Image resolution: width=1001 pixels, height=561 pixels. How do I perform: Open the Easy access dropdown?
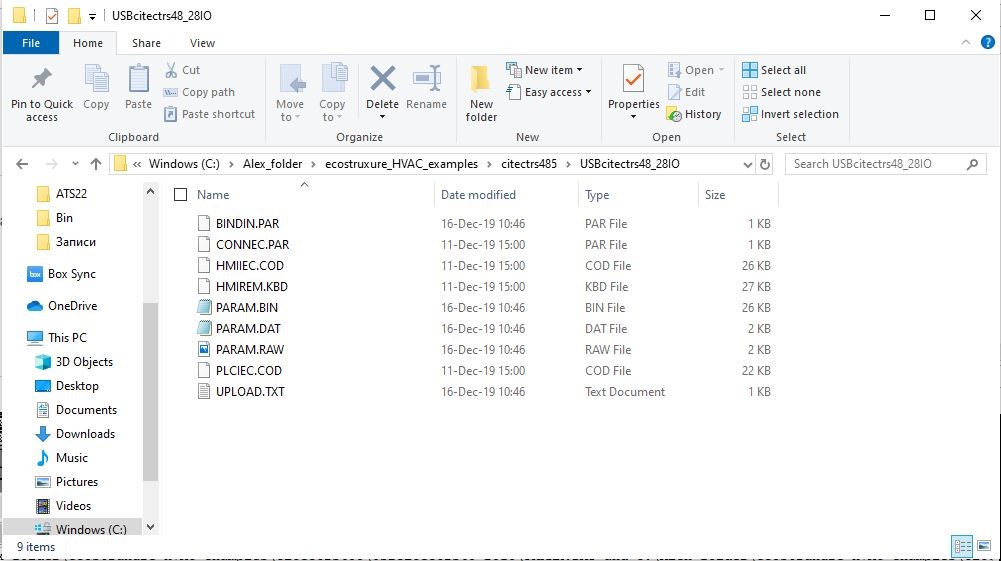(x=548, y=92)
